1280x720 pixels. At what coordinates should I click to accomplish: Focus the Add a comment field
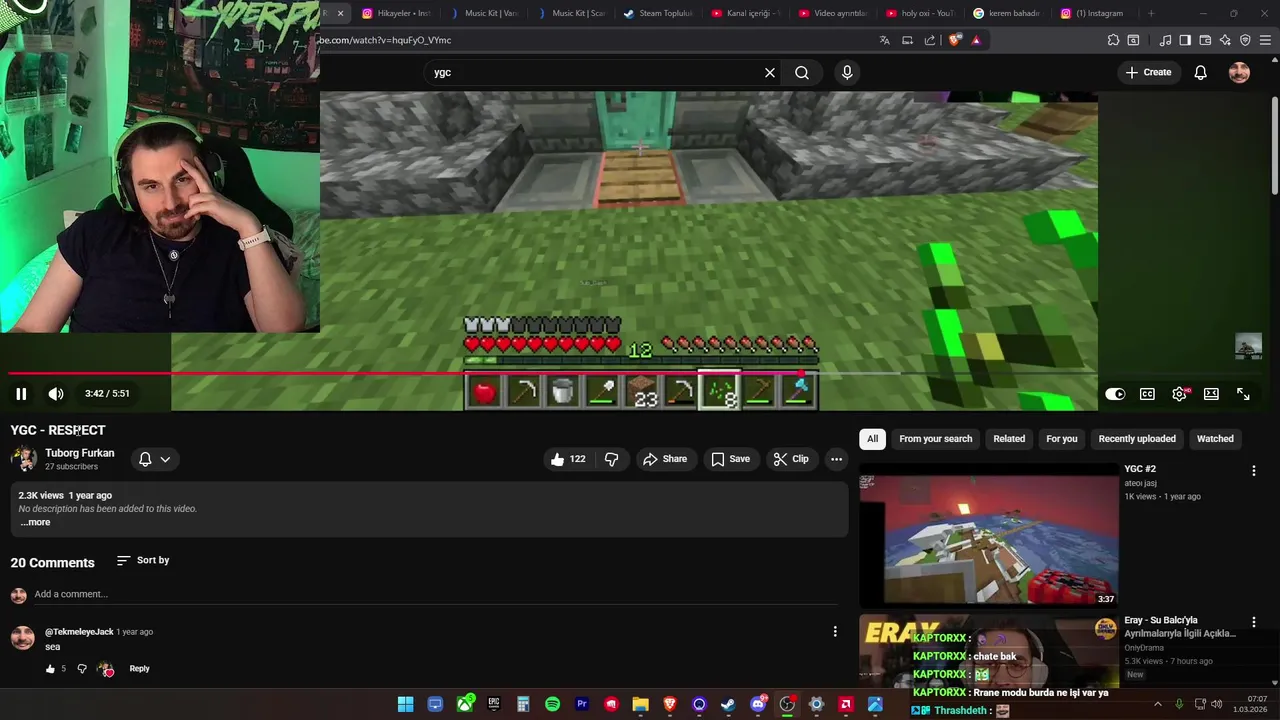tap(436, 594)
